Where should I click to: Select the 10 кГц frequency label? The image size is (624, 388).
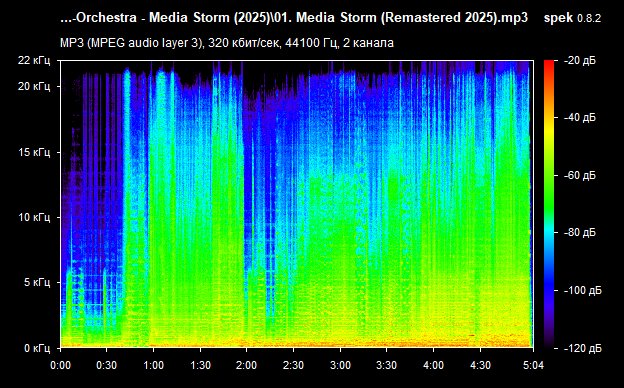coord(34,217)
